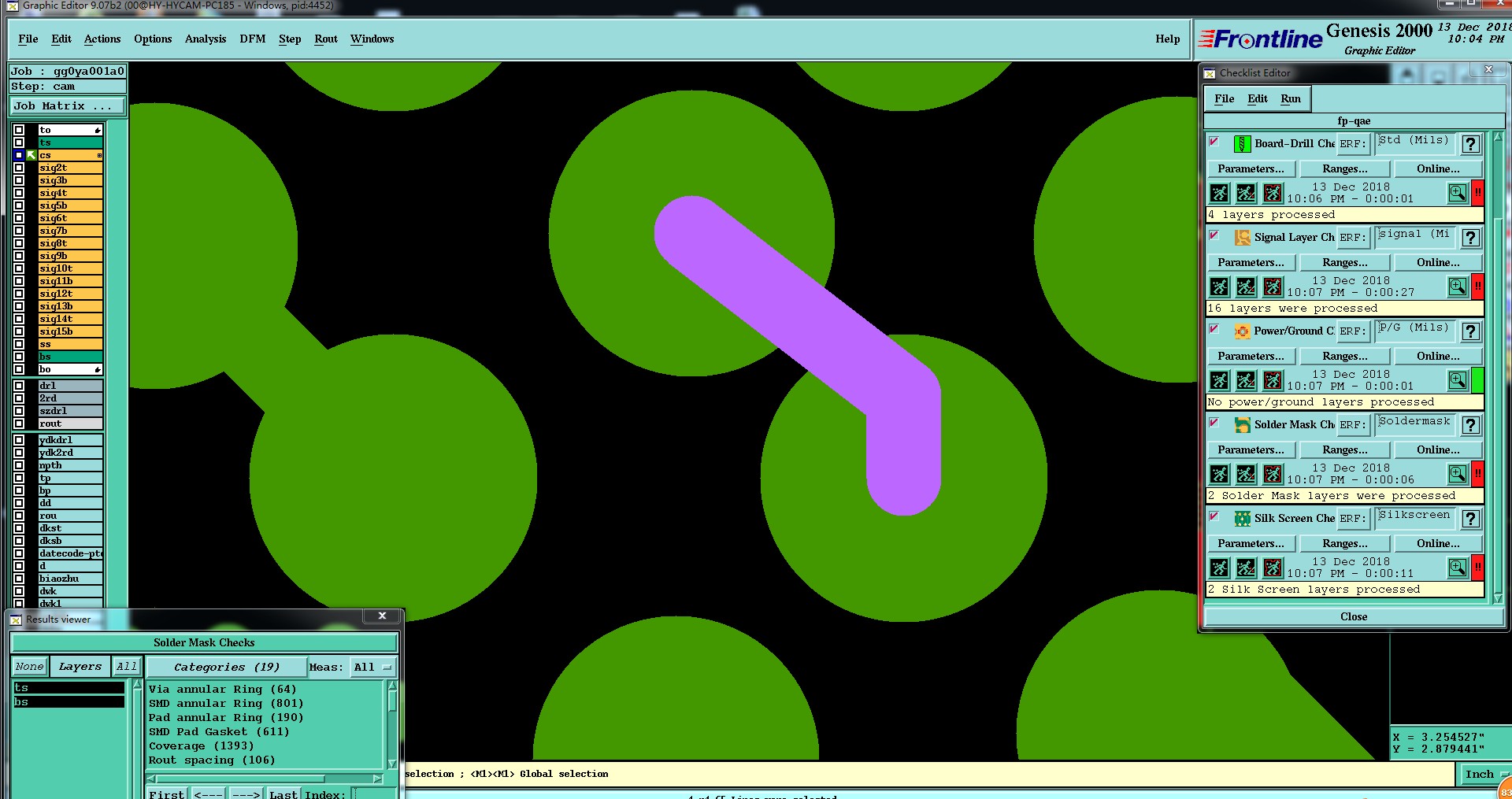This screenshot has width=1512, height=799.
Task: Click the Job Matrix button
Action: pyautogui.click(x=67, y=105)
